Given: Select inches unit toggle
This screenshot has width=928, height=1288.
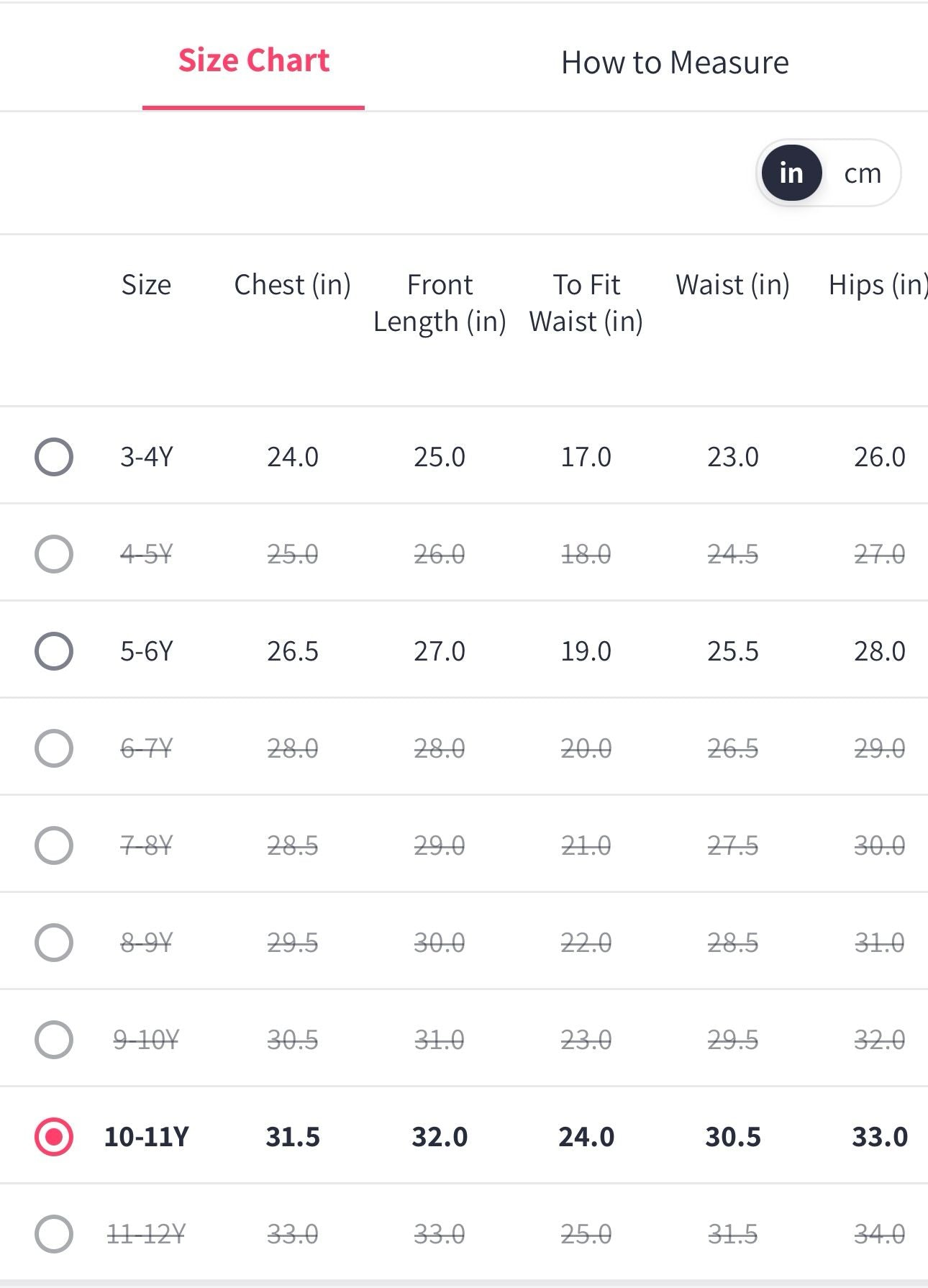Looking at the screenshot, I should (791, 173).
